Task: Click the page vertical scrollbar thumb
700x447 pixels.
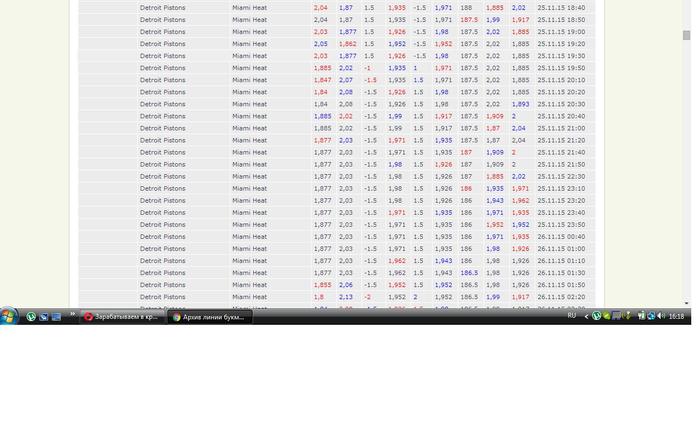Action: pyautogui.click(x=686, y=35)
